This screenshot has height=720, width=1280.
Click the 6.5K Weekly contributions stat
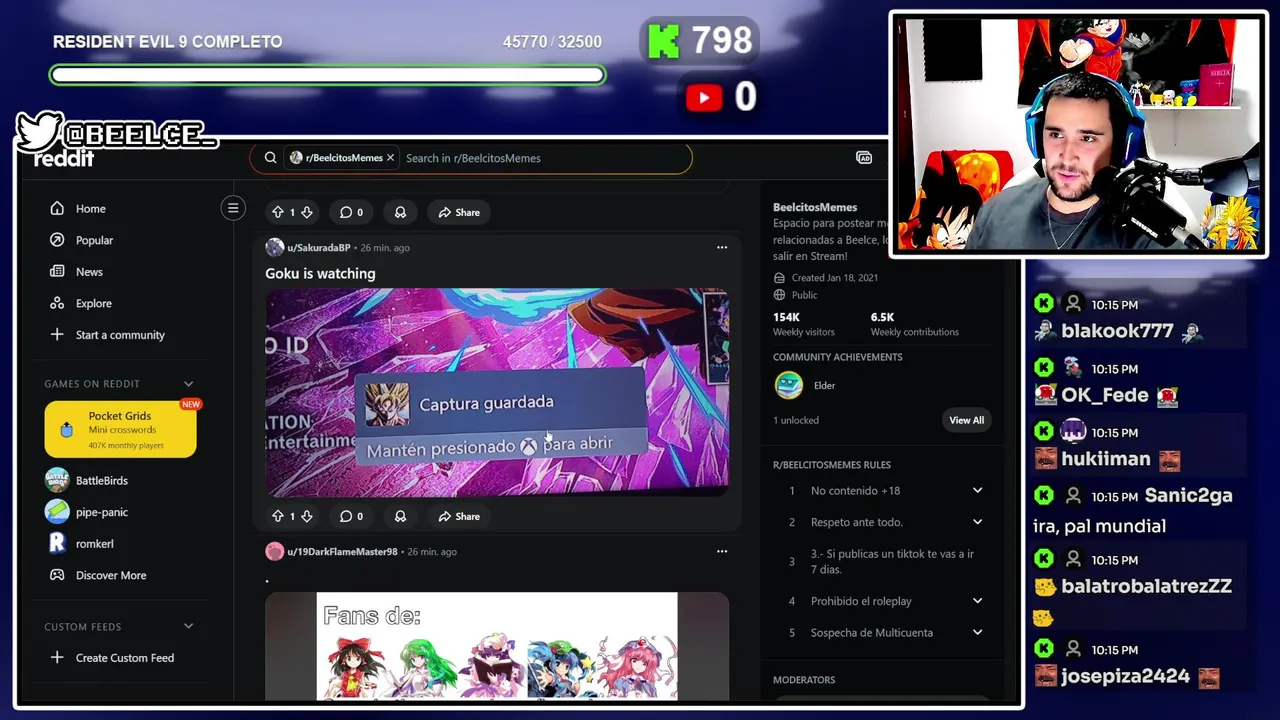coord(914,324)
